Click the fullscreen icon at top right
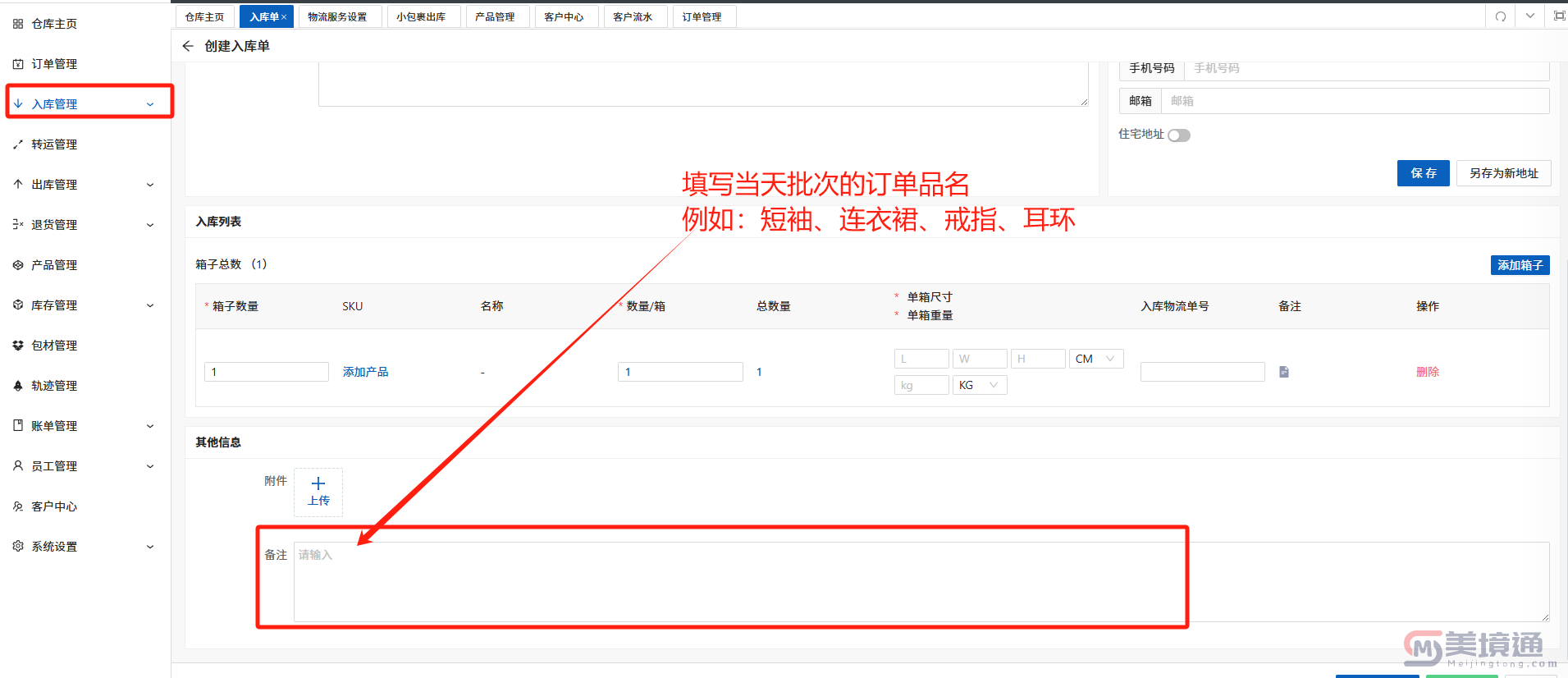1568x678 pixels. (1559, 16)
